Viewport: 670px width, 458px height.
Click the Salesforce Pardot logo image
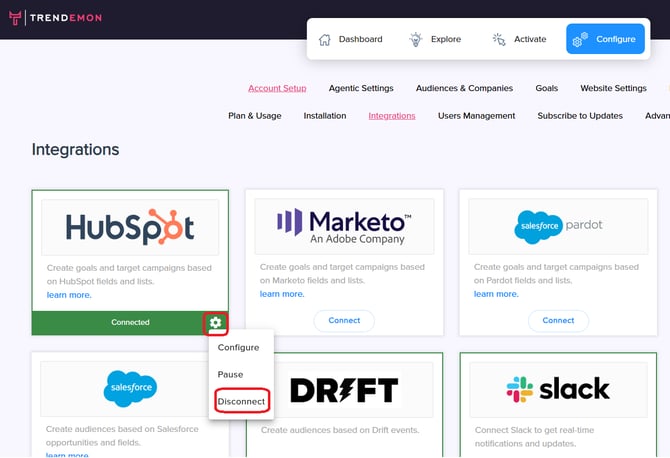[x=558, y=226]
